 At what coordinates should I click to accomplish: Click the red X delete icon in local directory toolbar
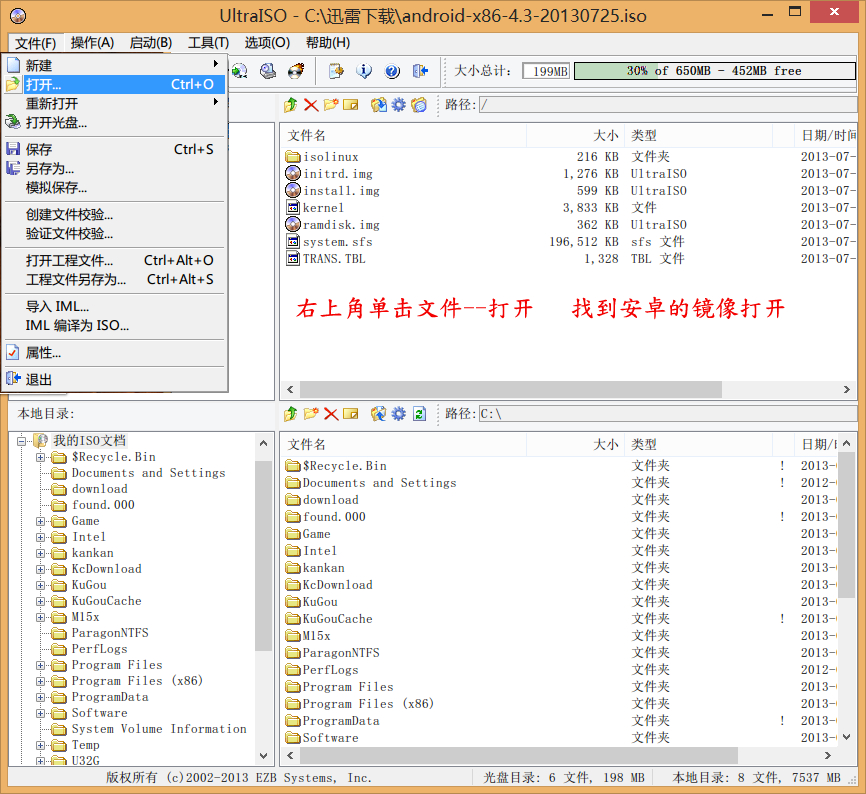tap(331, 414)
